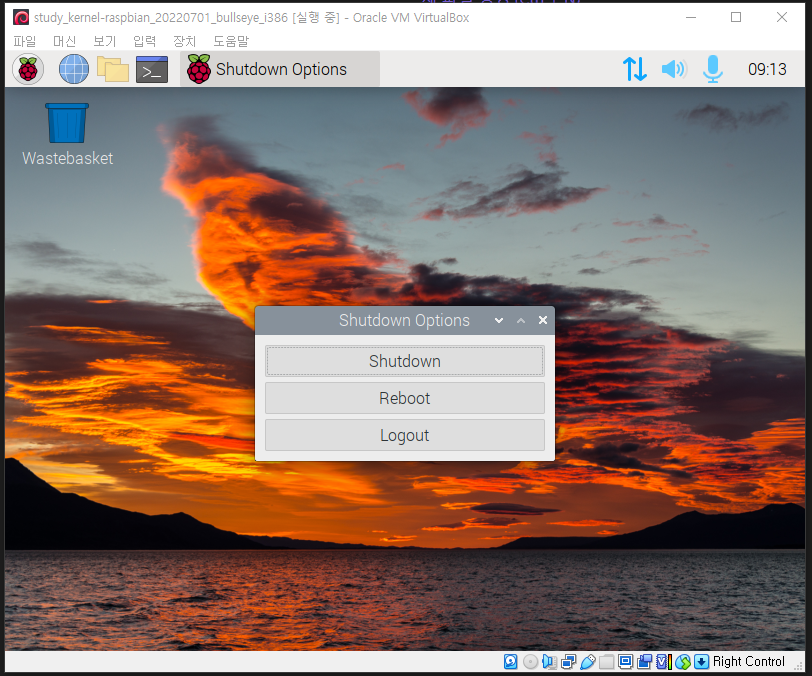The image size is (812, 676).
Task: Open the 장치 menu in VirtualBox
Action: point(184,41)
